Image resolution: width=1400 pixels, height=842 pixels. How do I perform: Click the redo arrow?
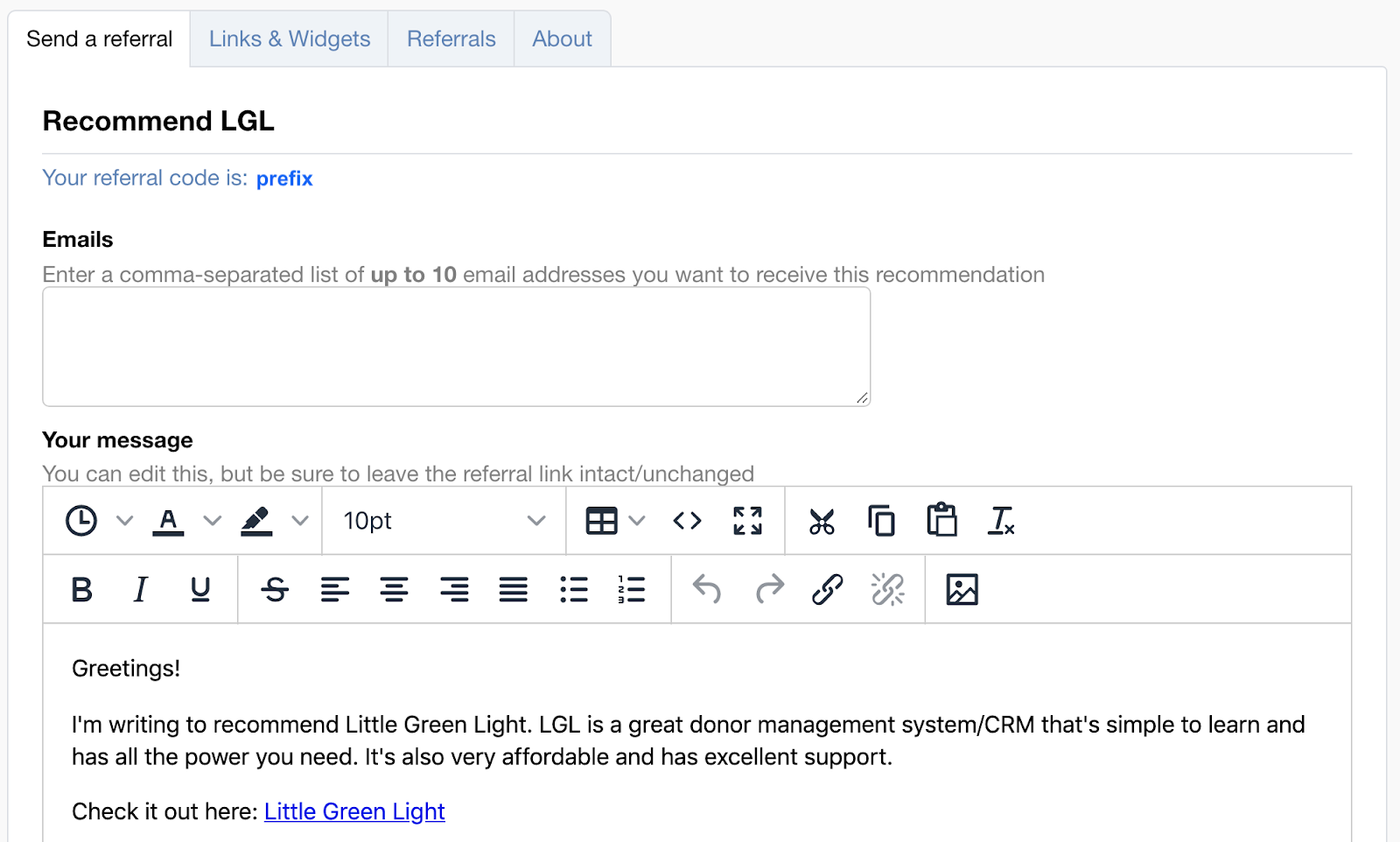(770, 590)
